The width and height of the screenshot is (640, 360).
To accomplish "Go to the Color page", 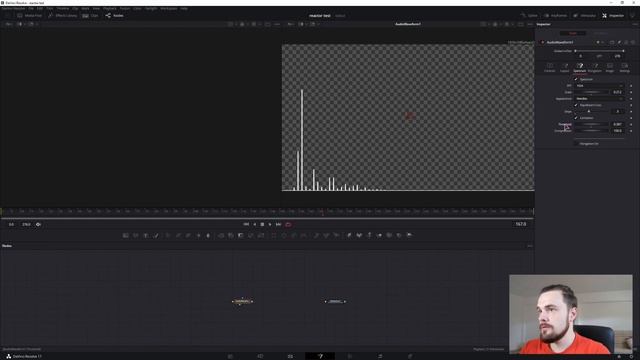I will coord(350,356).
